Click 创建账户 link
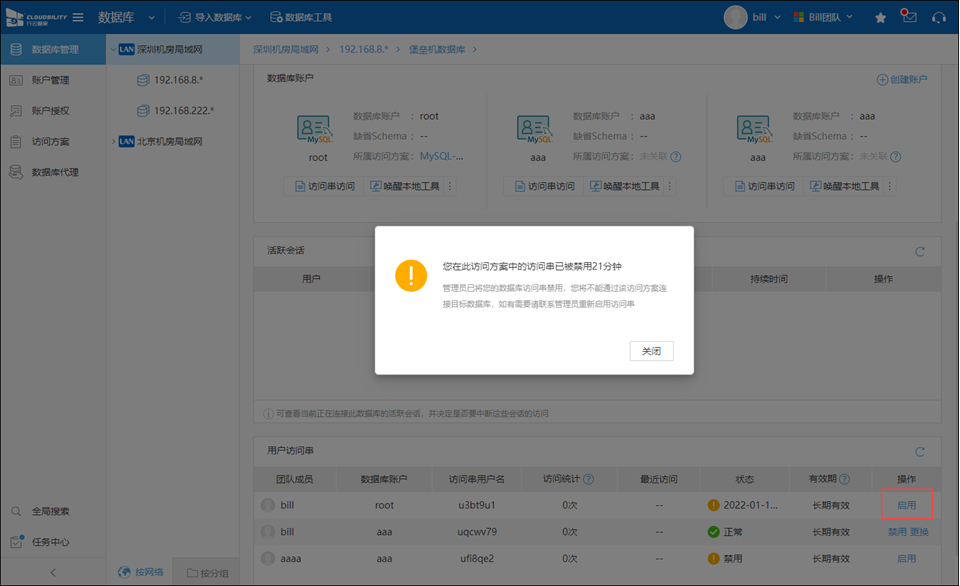This screenshot has height=586, width=960. [902, 79]
